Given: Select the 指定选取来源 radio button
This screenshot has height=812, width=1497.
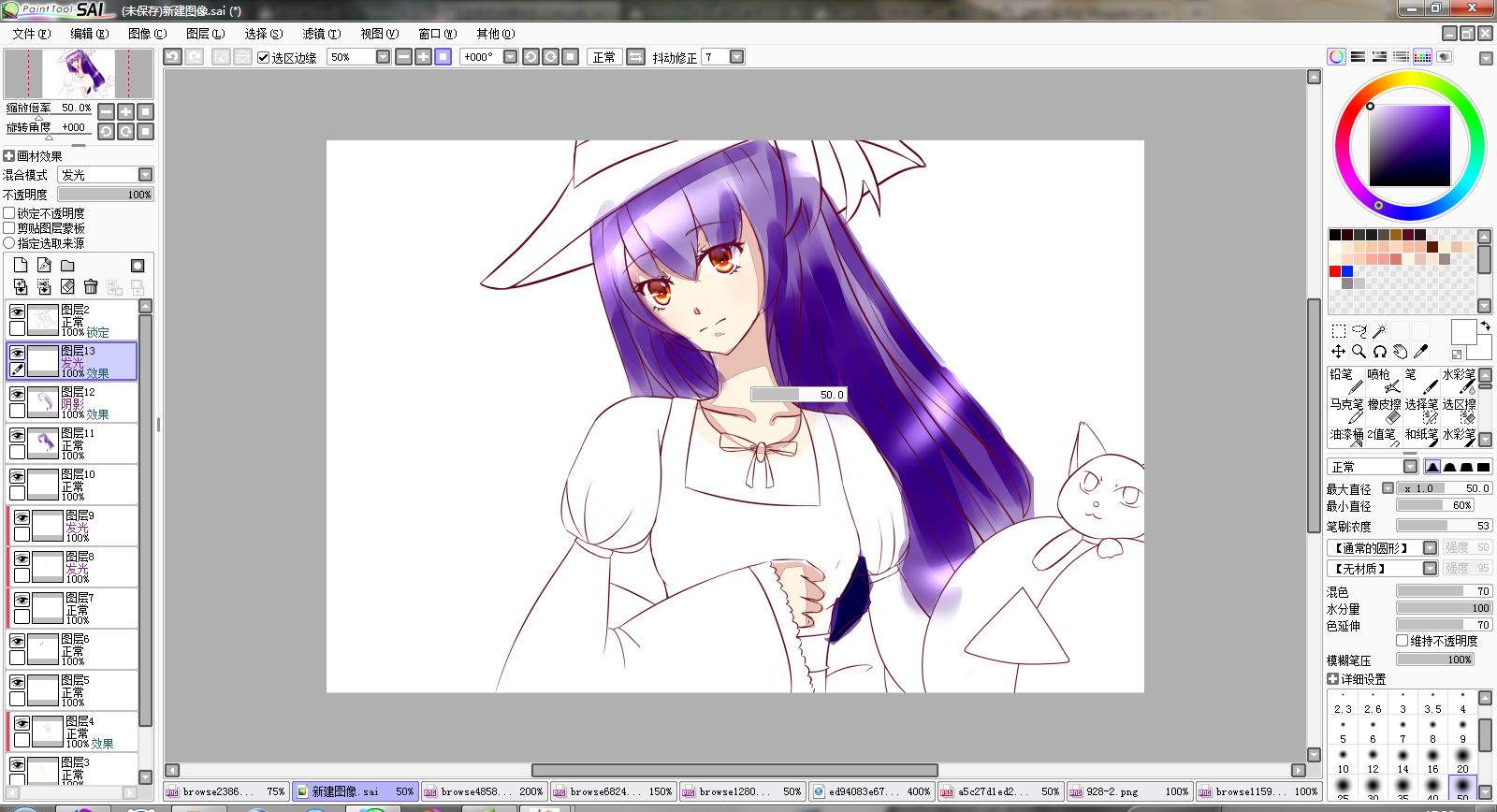Looking at the screenshot, I should click(x=9, y=243).
